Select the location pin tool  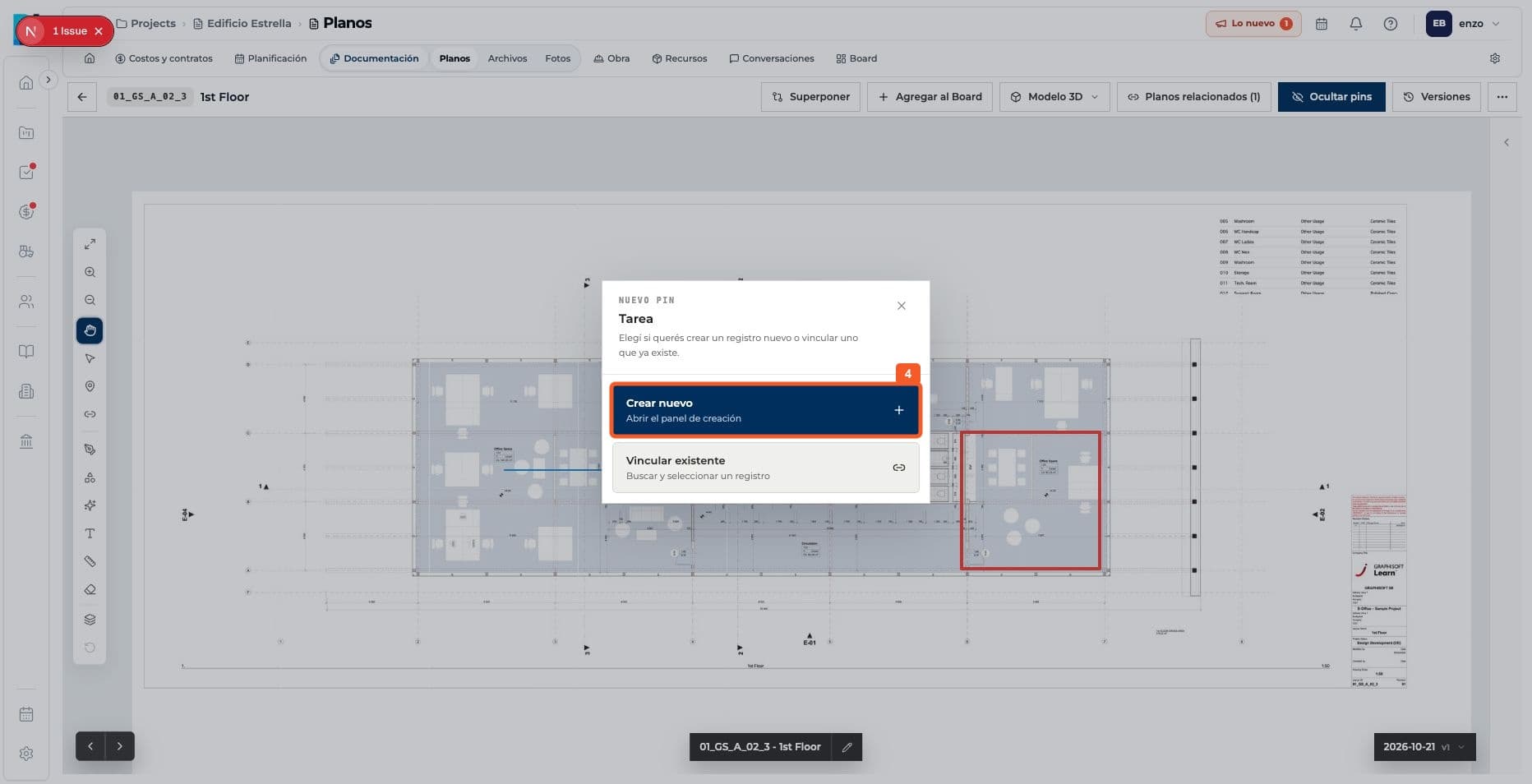tap(90, 386)
